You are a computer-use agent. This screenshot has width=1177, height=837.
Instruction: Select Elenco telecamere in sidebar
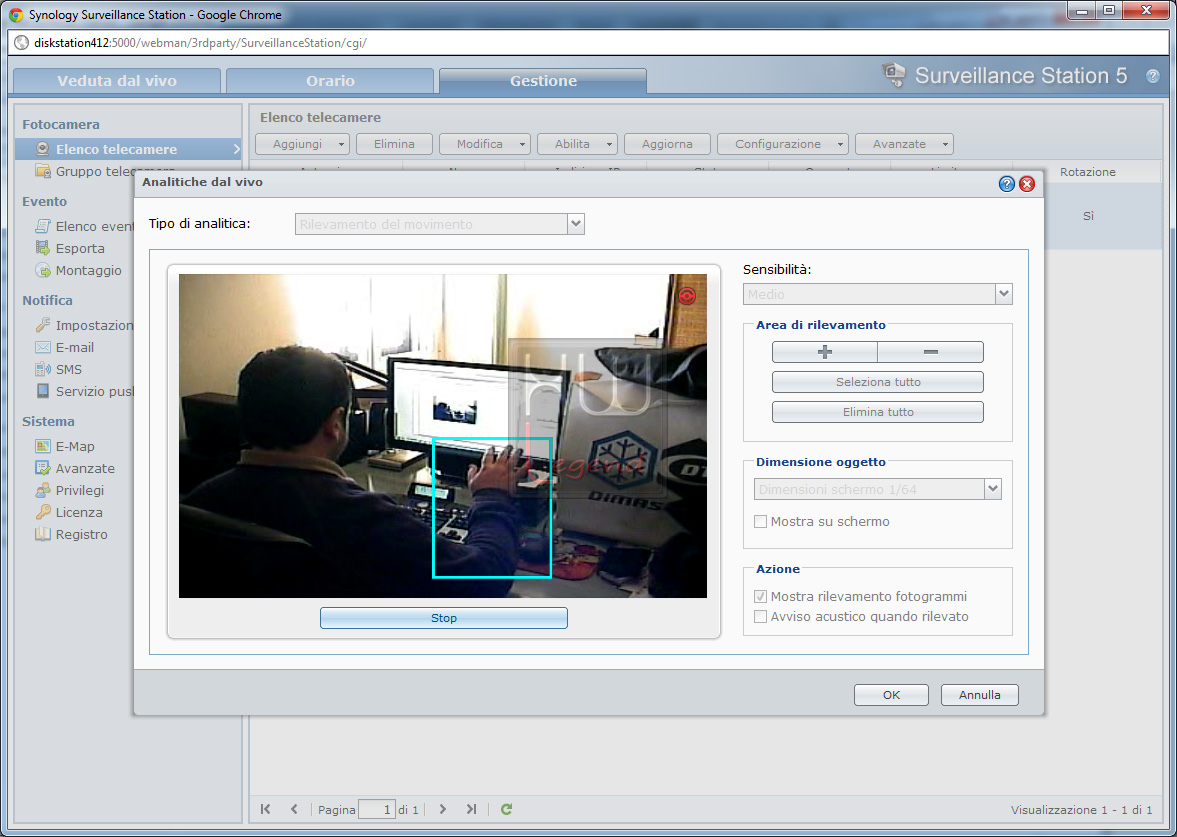click(128, 149)
